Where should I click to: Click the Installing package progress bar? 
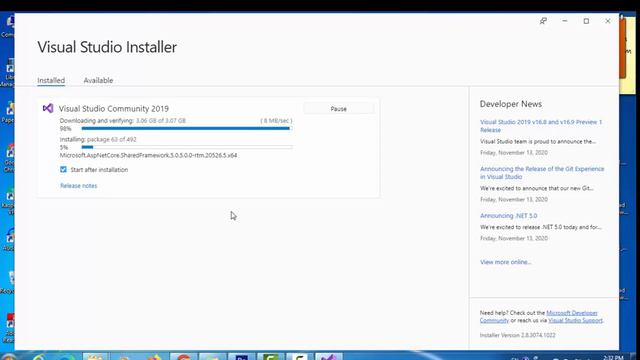[187, 147]
